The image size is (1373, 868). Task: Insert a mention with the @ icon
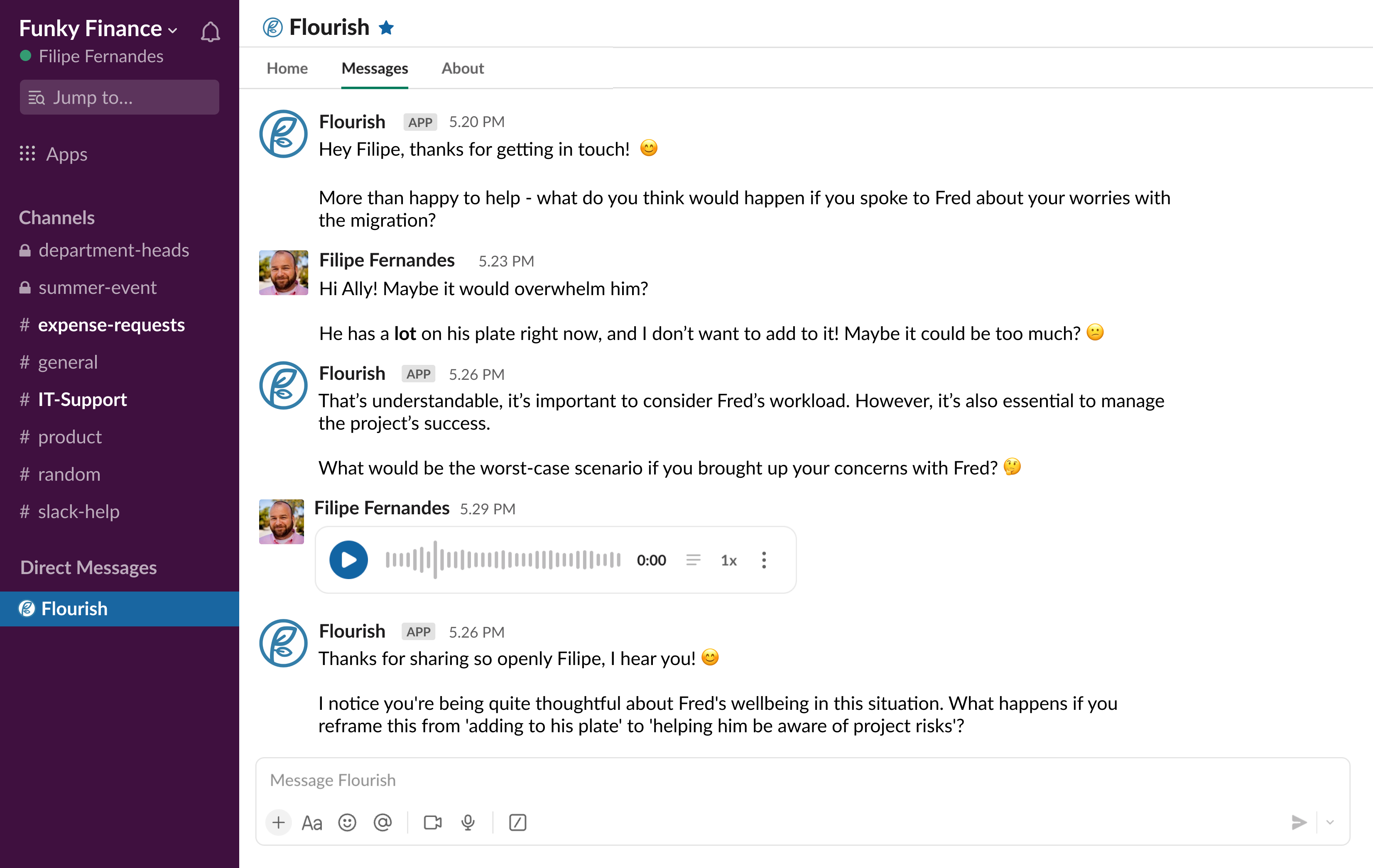382,822
